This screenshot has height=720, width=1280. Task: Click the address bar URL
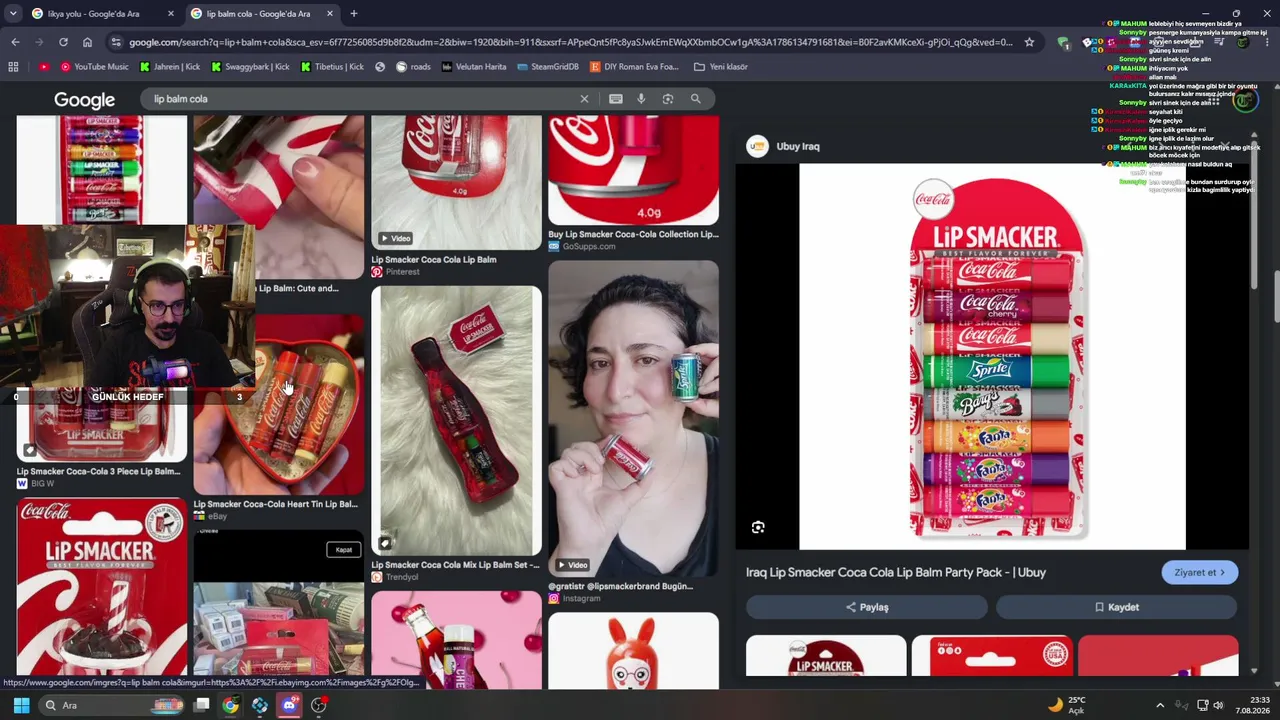[x=570, y=42]
